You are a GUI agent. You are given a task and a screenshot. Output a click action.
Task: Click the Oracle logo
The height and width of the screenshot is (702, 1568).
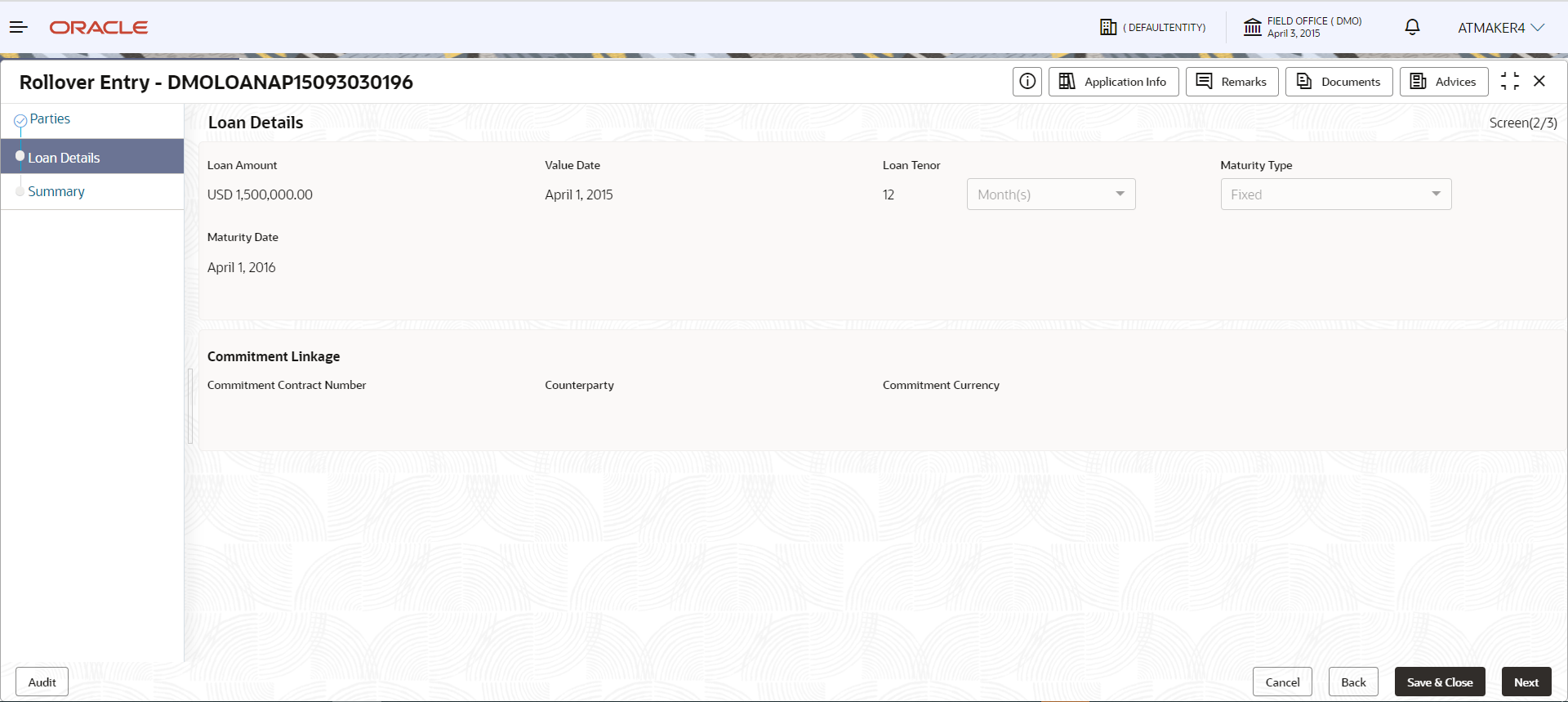coord(99,28)
